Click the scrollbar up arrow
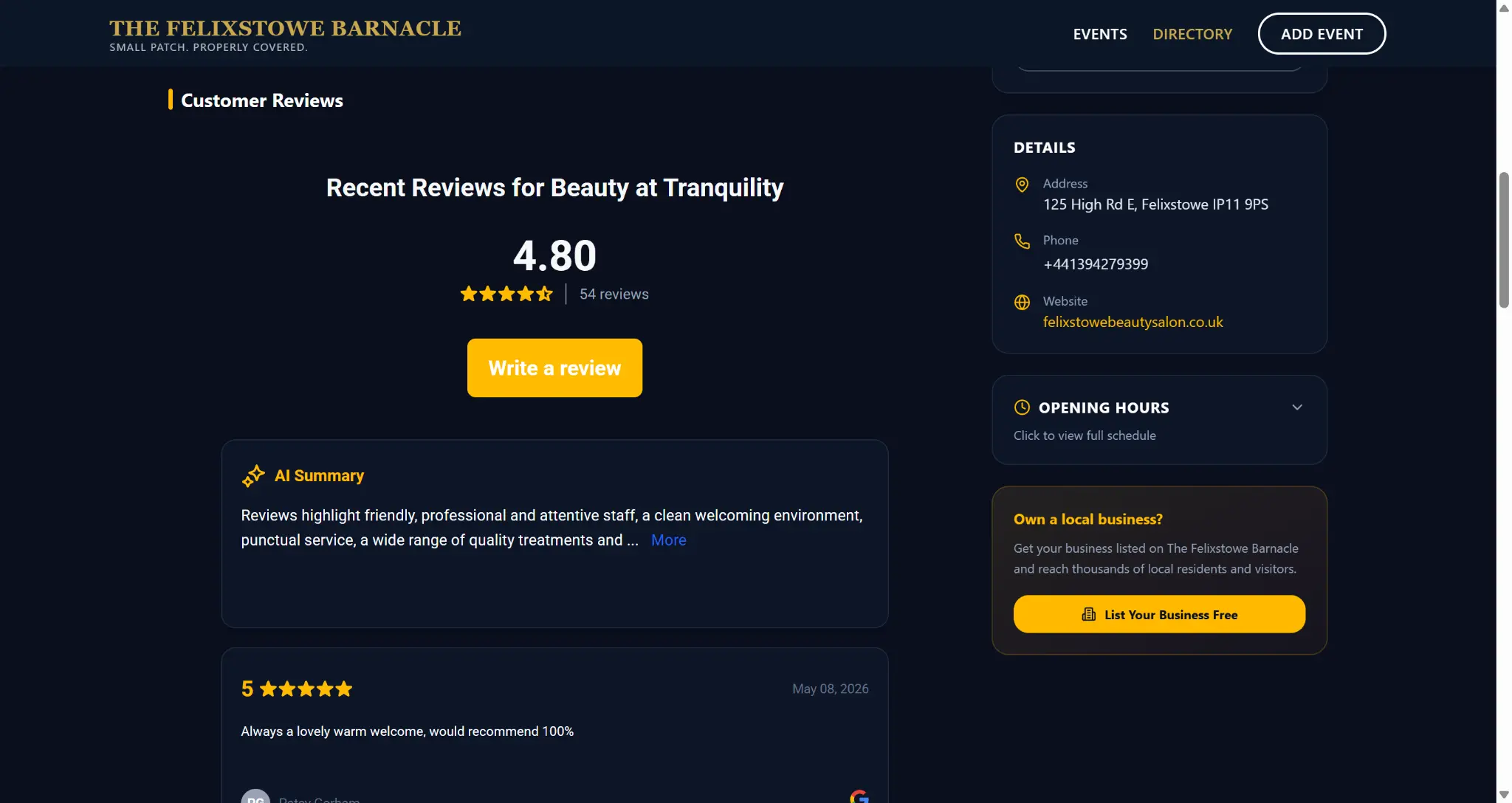1512x803 pixels. point(1503,8)
